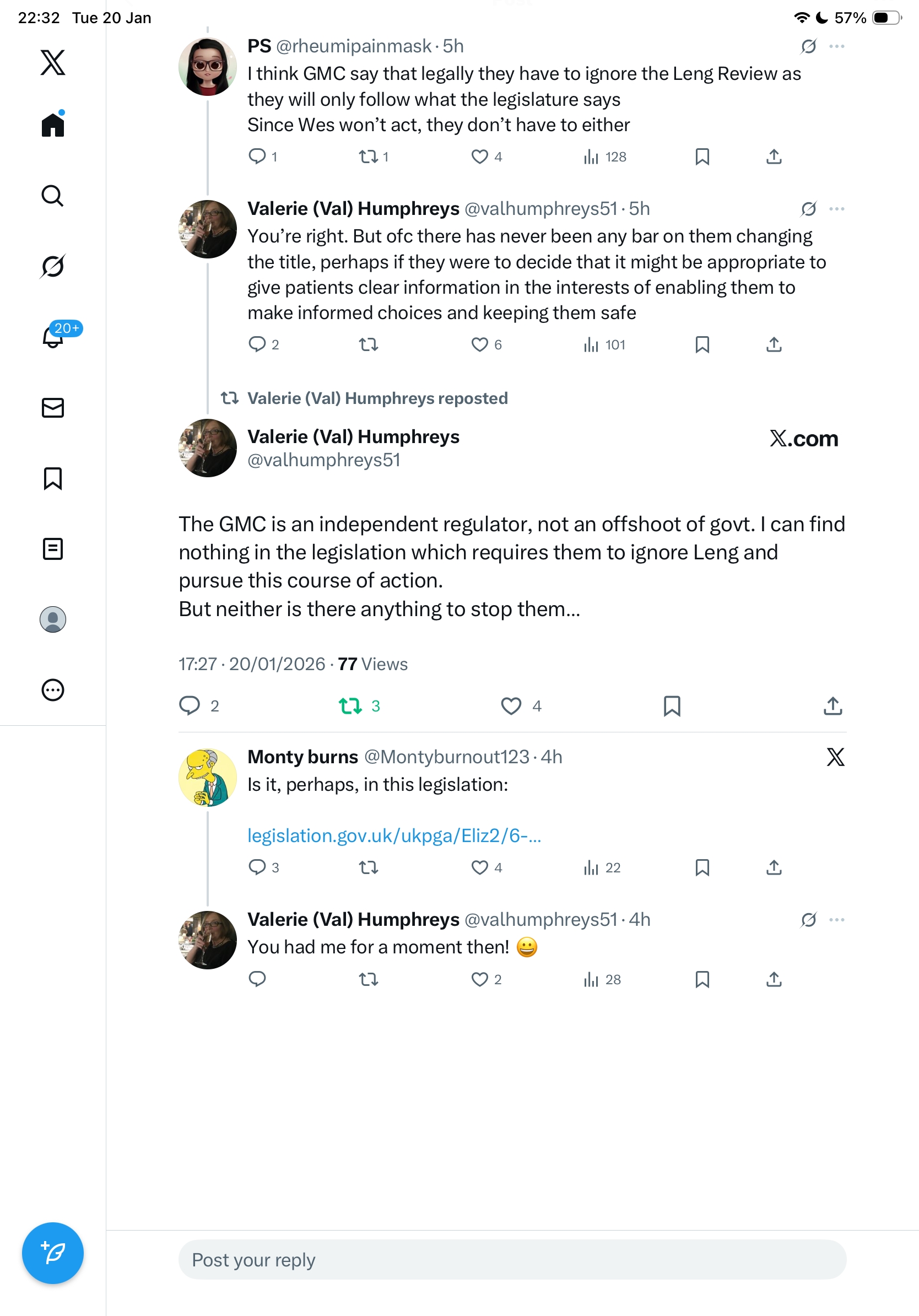This screenshot has height=1316, width=919.
Task: Open the Profile icon in sidebar
Action: [53, 619]
